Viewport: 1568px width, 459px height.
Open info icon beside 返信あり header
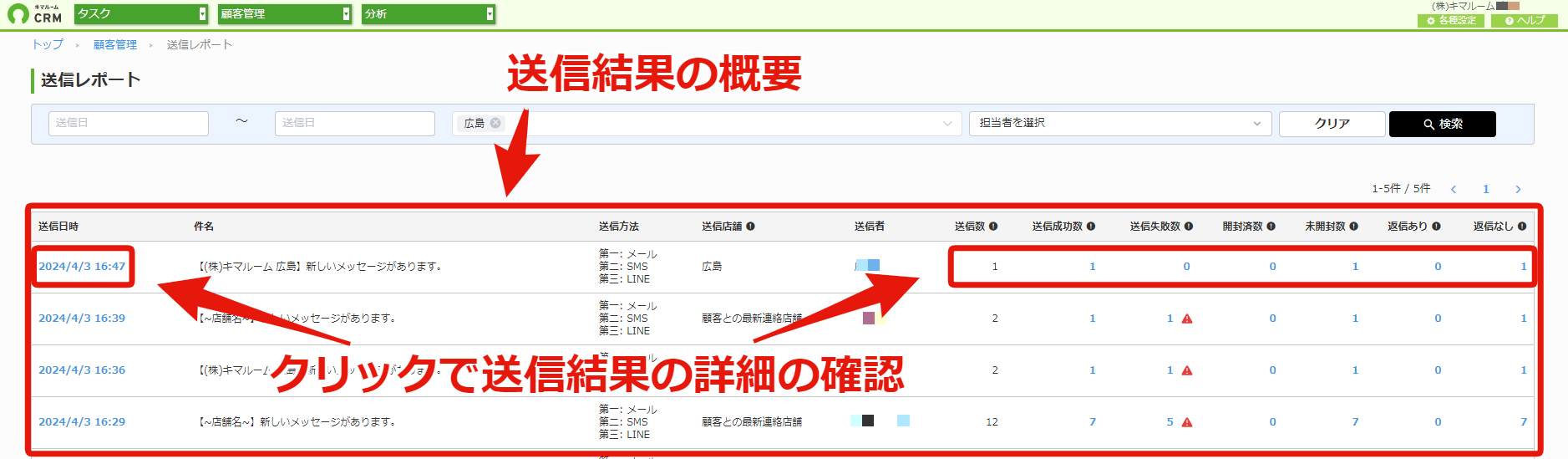click(x=1436, y=227)
